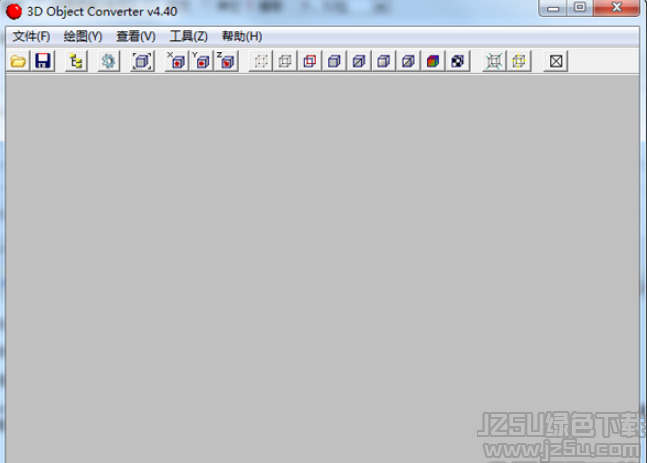The height and width of the screenshot is (463, 647).
Task: Rotate around Y axis icon
Action: click(201, 61)
